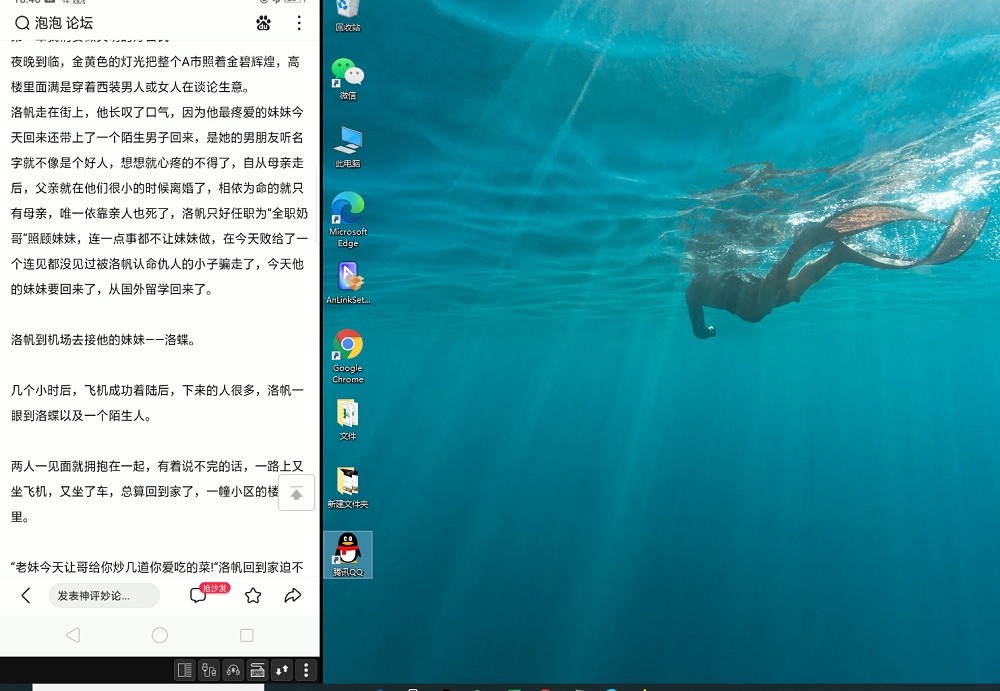Open the three-dot menu in forum header
1000x691 pixels.
pos(298,24)
